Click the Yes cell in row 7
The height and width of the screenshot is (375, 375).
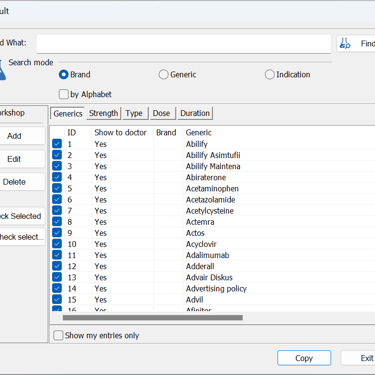coord(100,211)
